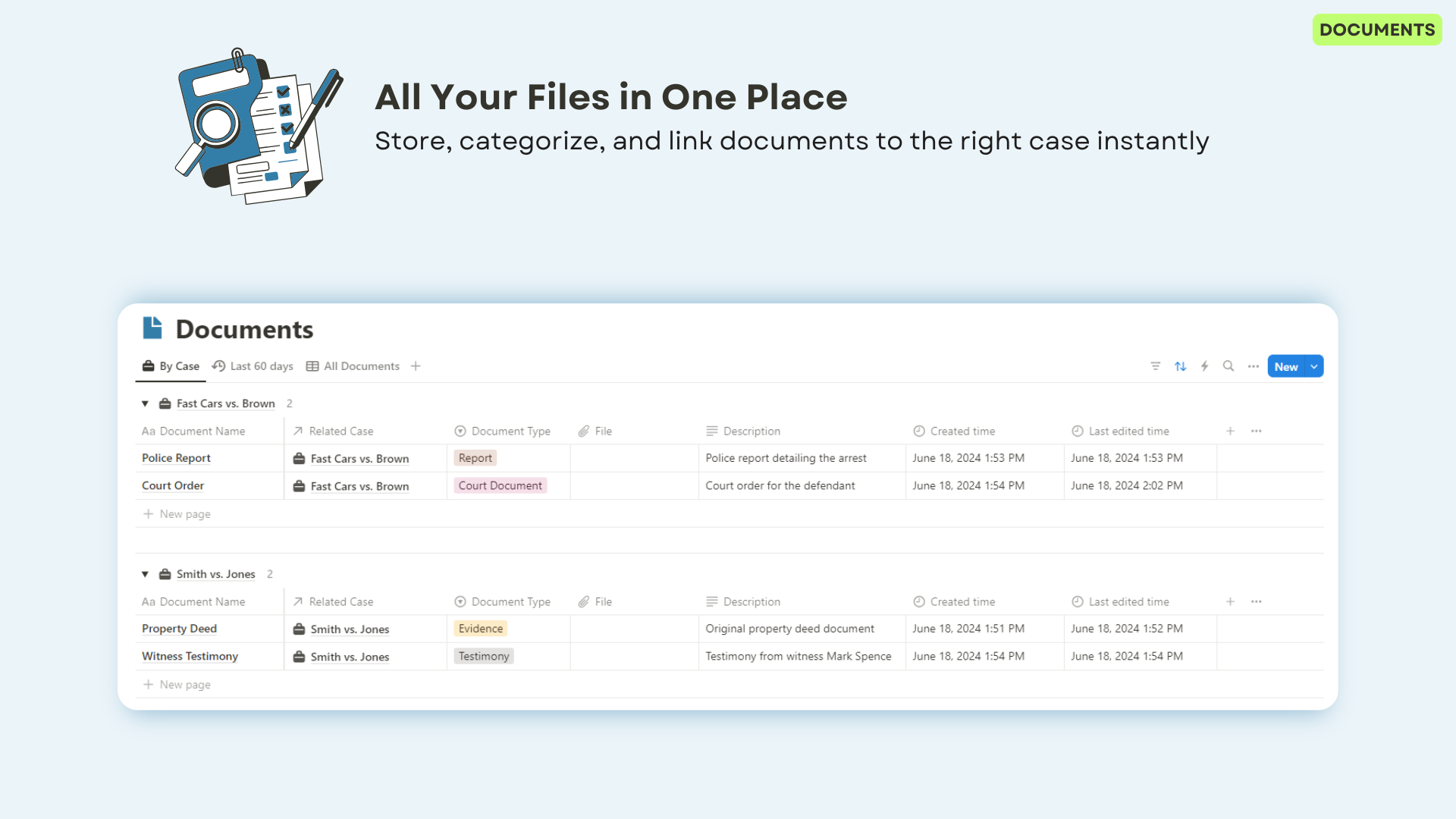Viewport: 1456px width, 819px height.
Task: Collapse the Smith vs. Jones group
Action: click(x=145, y=574)
